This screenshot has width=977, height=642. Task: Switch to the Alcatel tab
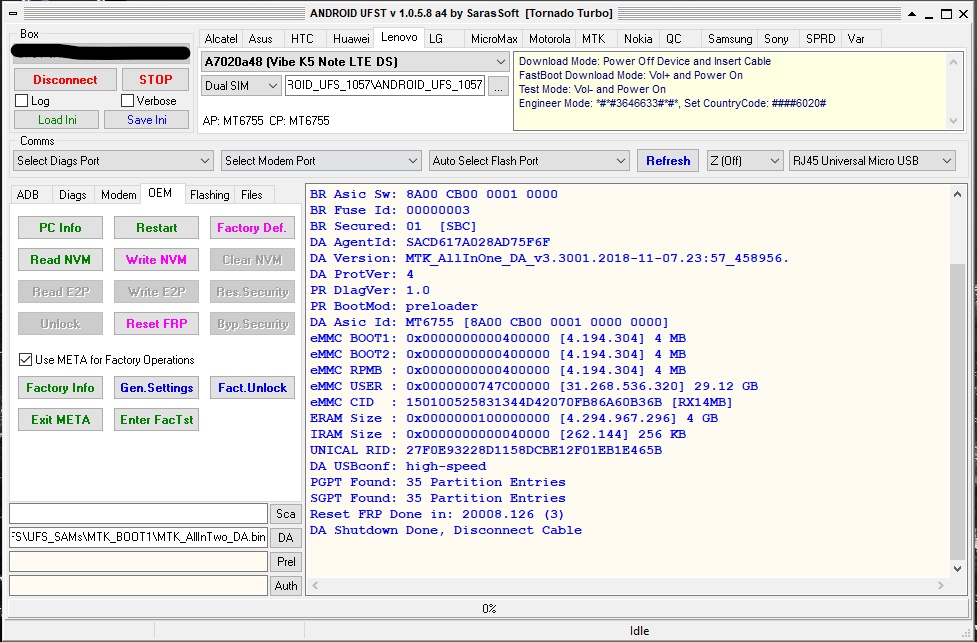pos(221,39)
